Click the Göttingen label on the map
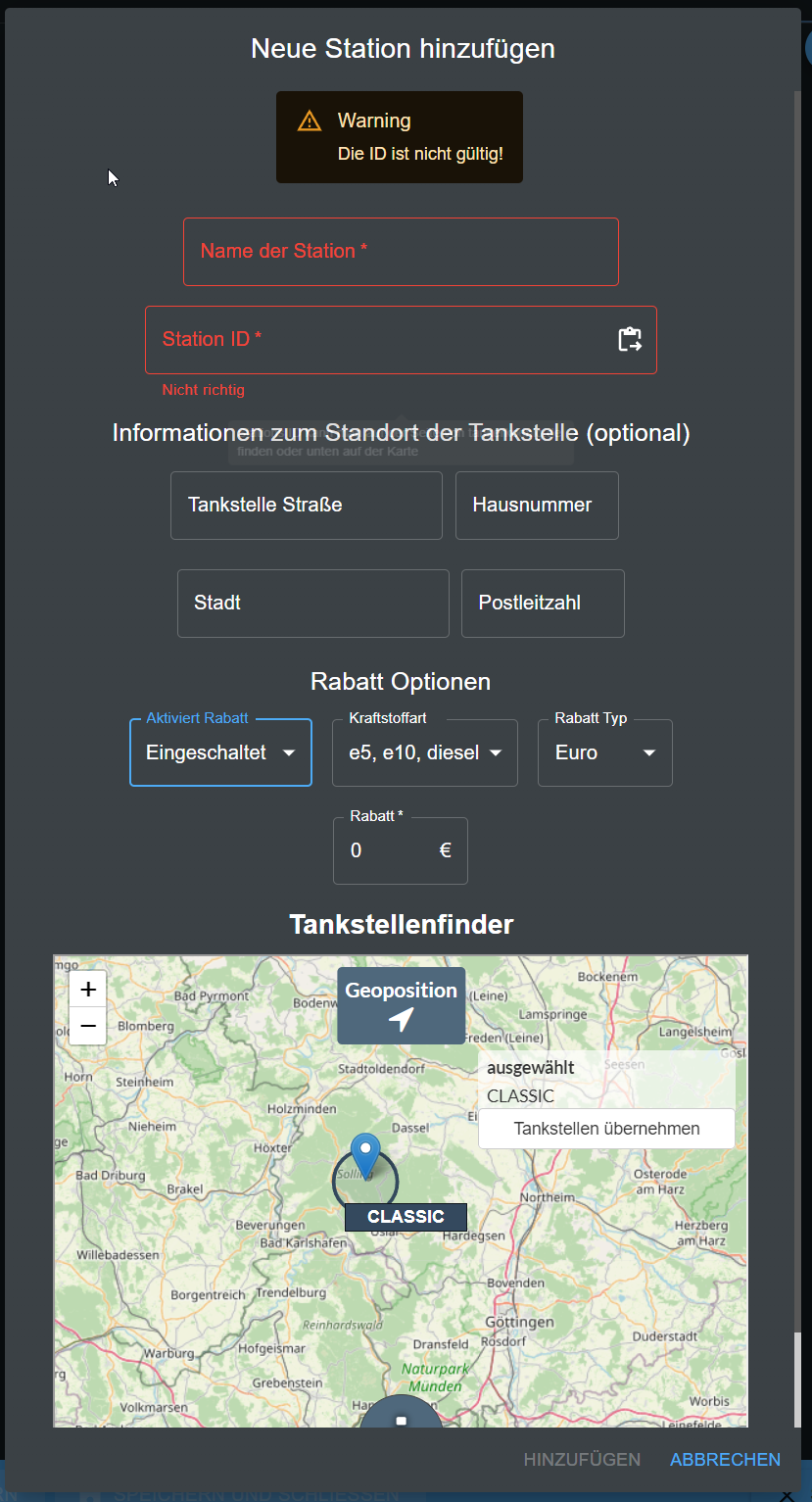The width and height of the screenshot is (812, 1502). tap(518, 1322)
